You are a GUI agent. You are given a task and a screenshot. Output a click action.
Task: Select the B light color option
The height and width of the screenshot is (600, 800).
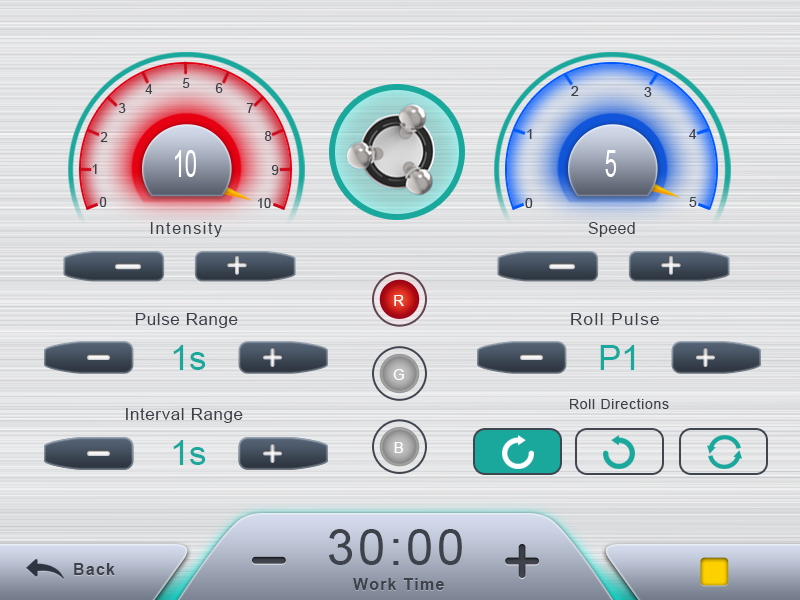click(x=399, y=447)
